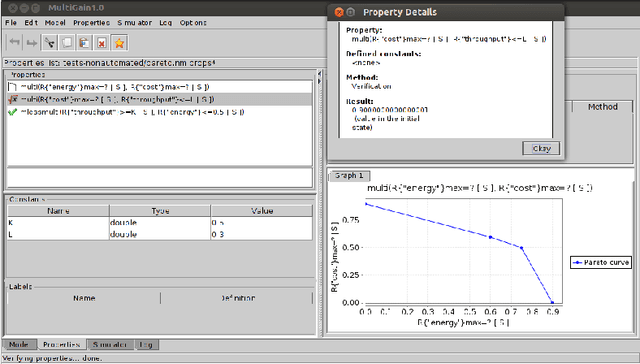Viewport: 640px width, 364px height.
Task: Open the Model menu
Action: tap(55, 22)
